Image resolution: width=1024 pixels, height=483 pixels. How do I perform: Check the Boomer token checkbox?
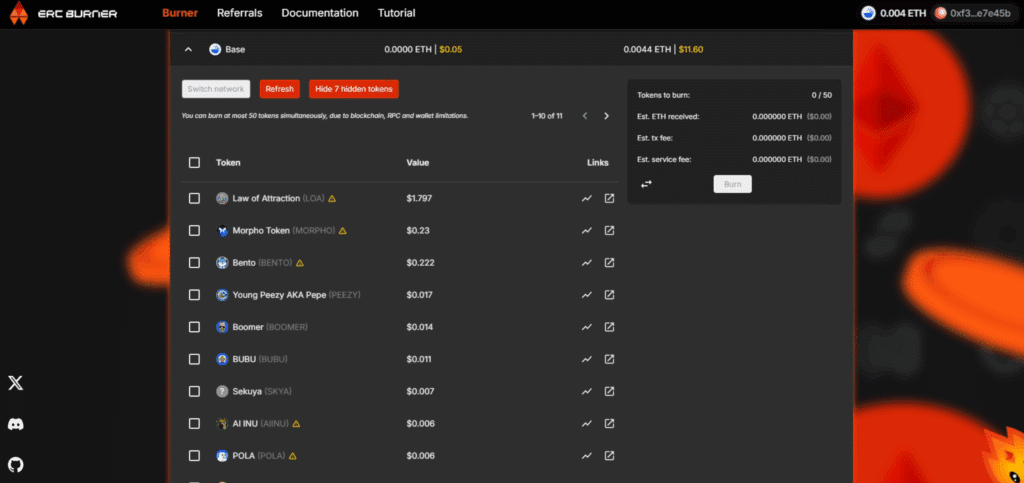coord(194,327)
